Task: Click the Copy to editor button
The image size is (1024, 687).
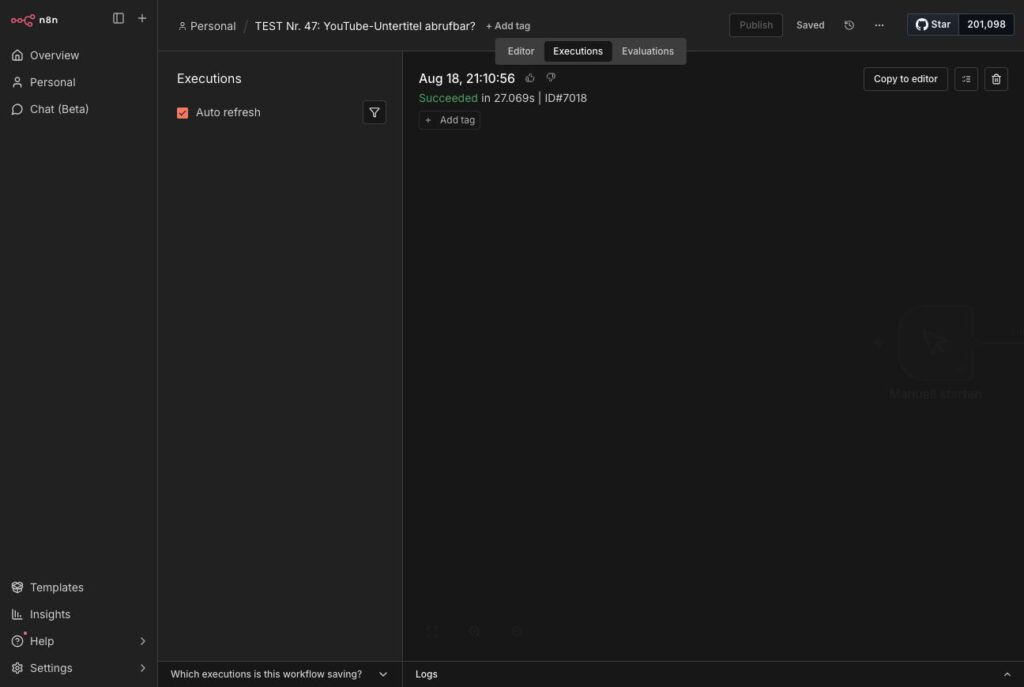Action: click(x=905, y=79)
